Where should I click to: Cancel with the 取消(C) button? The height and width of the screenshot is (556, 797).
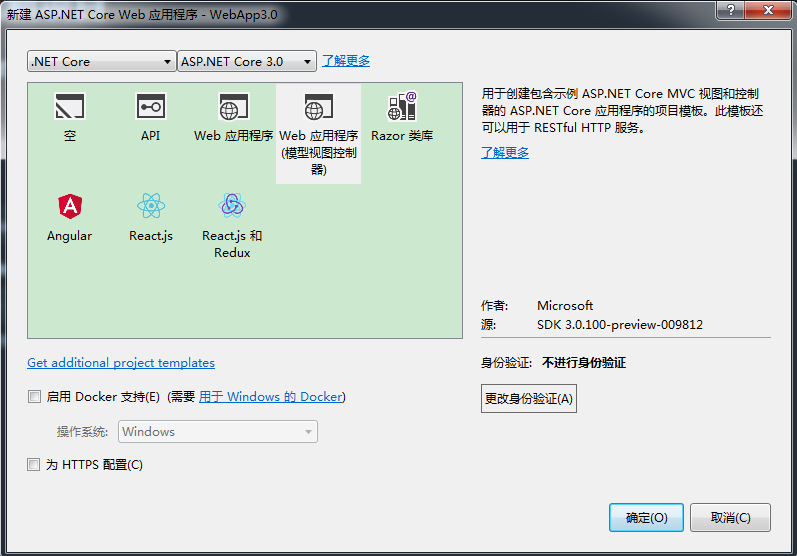point(730,517)
